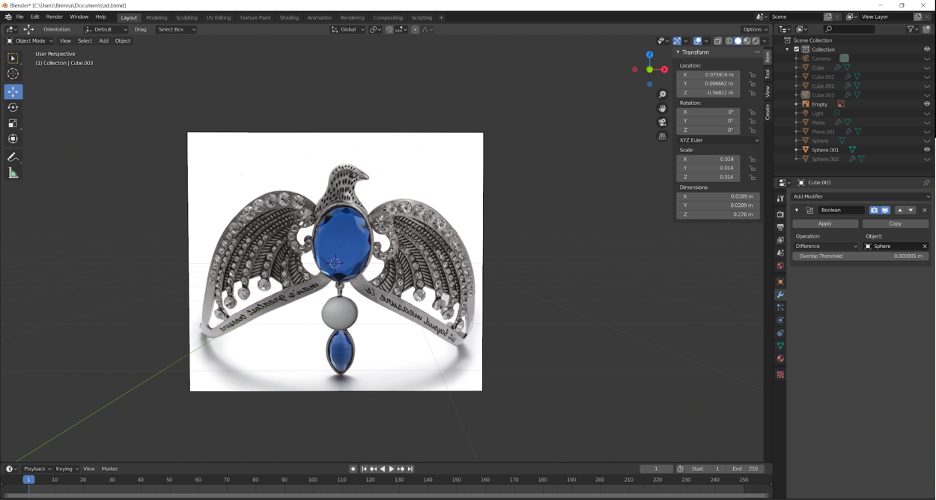Image resolution: width=936 pixels, height=500 pixels.
Task: Open the Modifiers wrench tab
Action: pos(780,295)
